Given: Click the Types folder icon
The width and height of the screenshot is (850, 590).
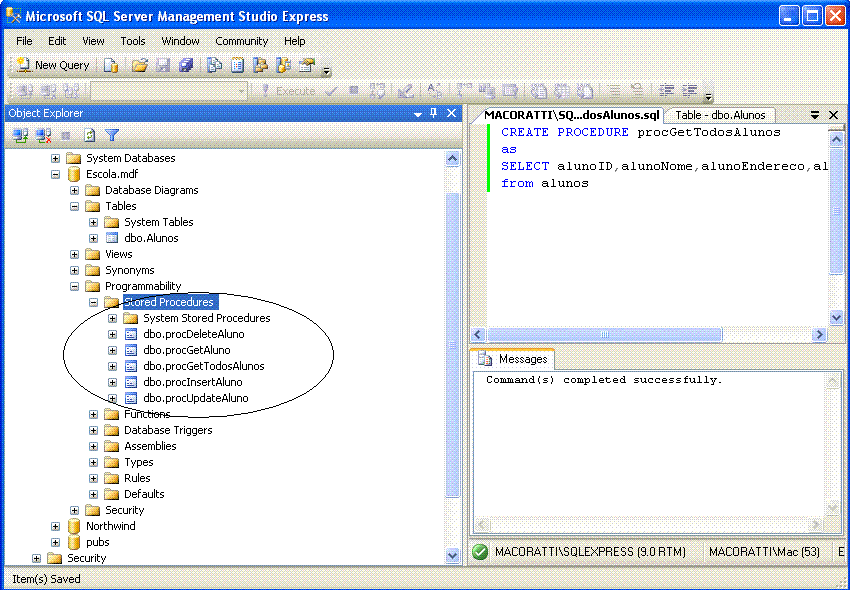Looking at the screenshot, I should [111, 462].
